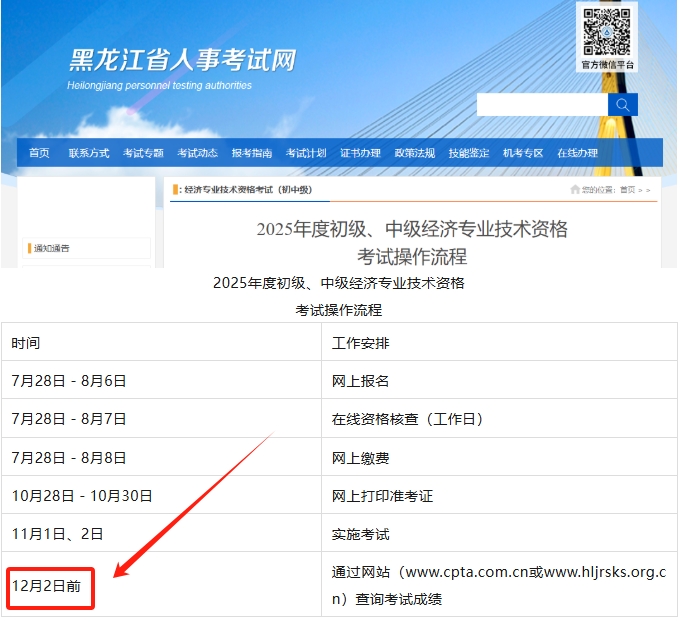This screenshot has width=680, height=622.
Task: Select the 政策法规 menu item
Action: point(414,153)
